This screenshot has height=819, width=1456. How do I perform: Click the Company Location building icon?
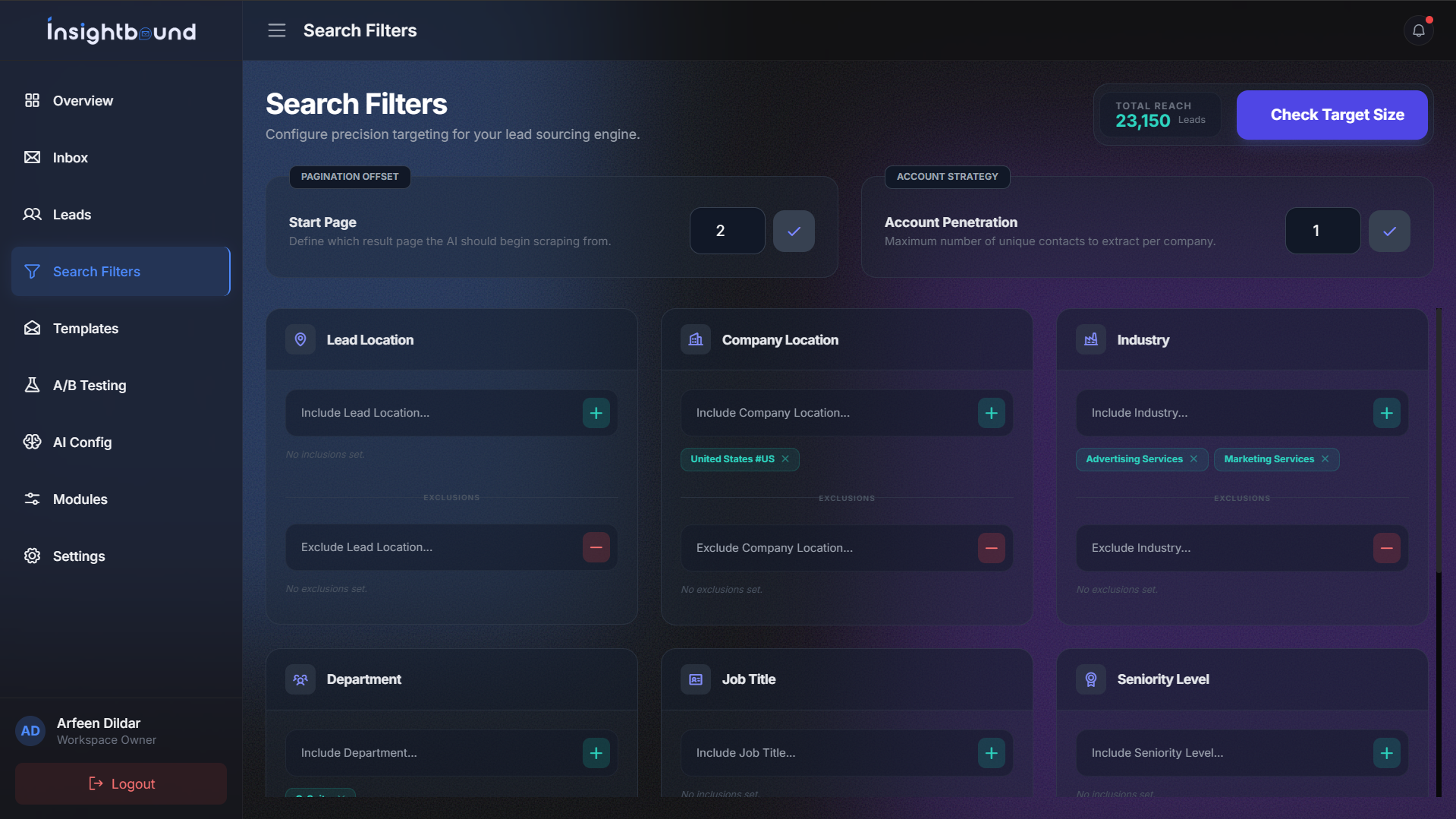696,340
